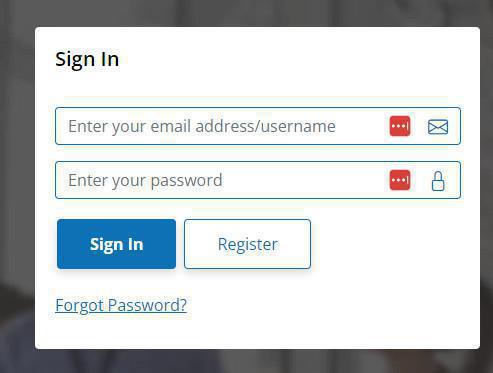Choose Register to create a new account

tap(247, 244)
